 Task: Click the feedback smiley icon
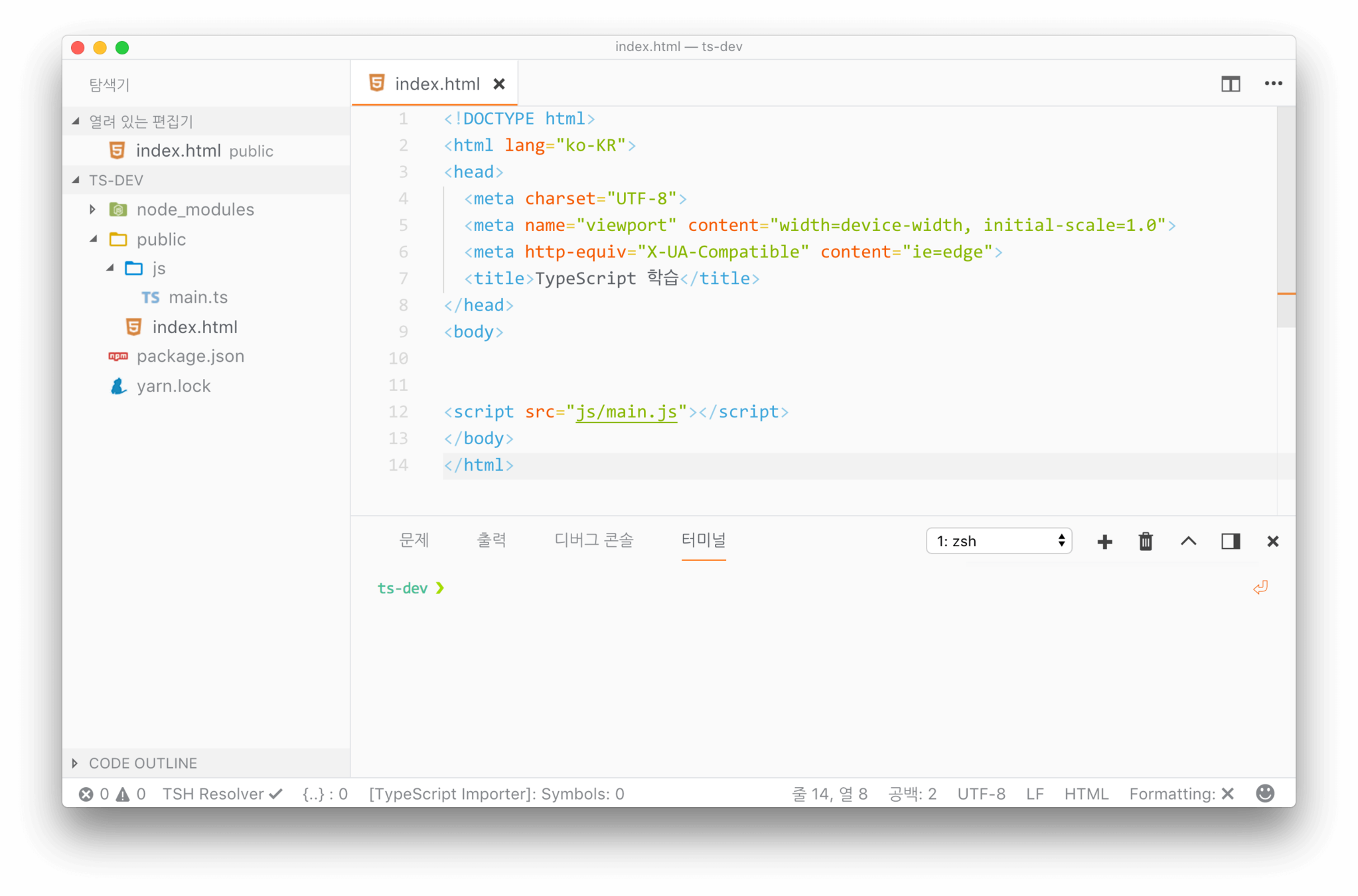click(x=1265, y=794)
